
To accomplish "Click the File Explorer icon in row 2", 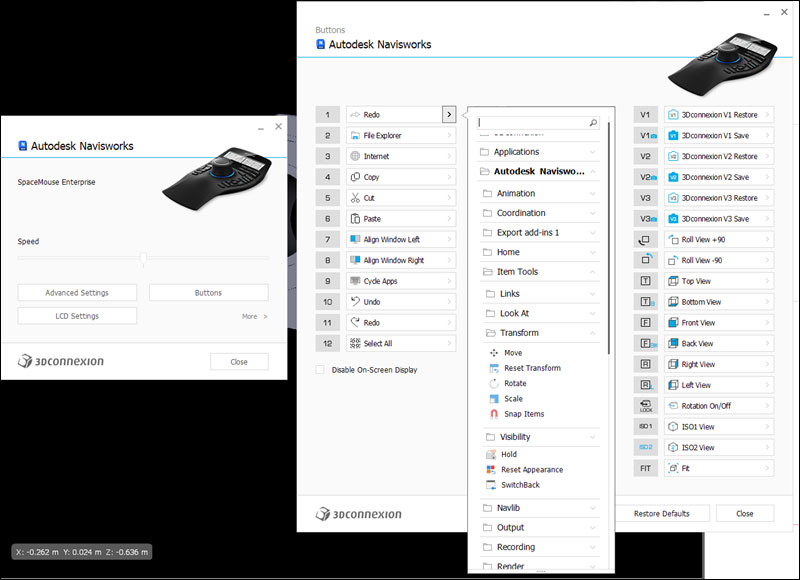I will [x=355, y=136].
